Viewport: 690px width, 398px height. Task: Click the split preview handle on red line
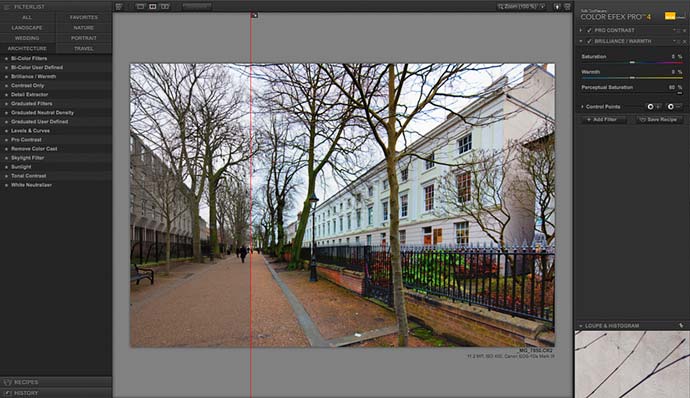254,15
